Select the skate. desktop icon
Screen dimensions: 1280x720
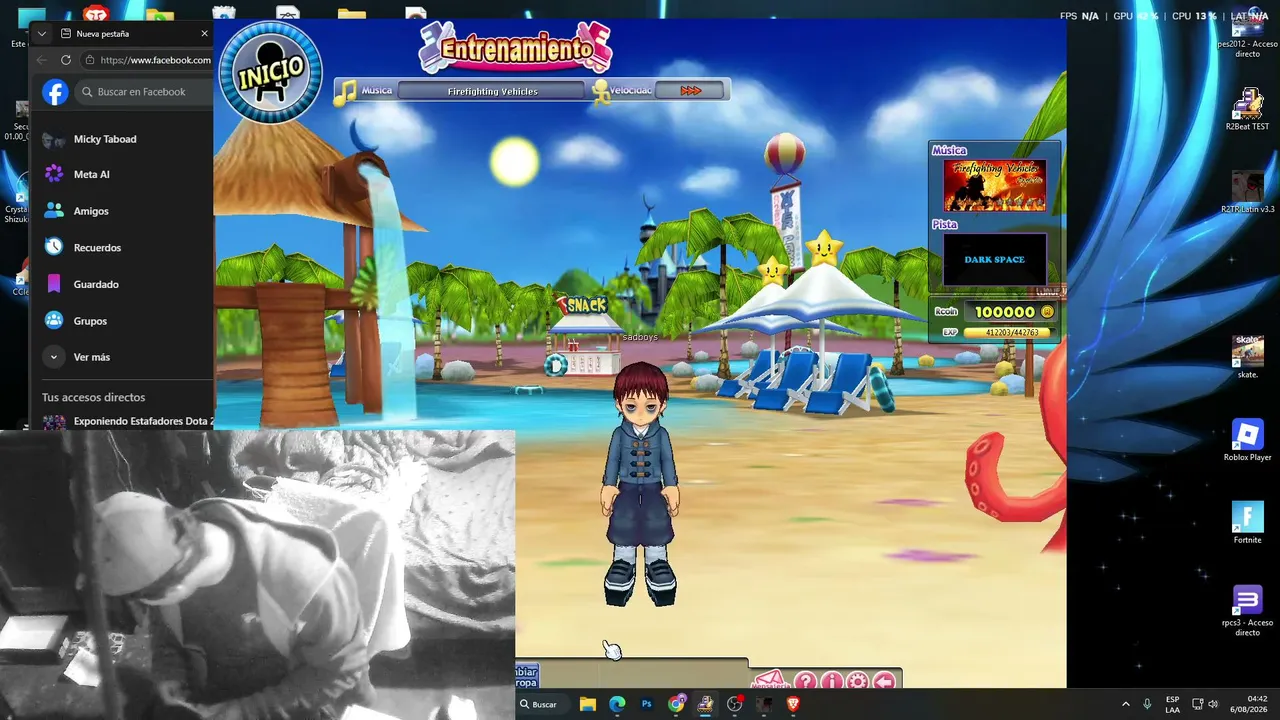pyautogui.click(x=1247, y=357)
